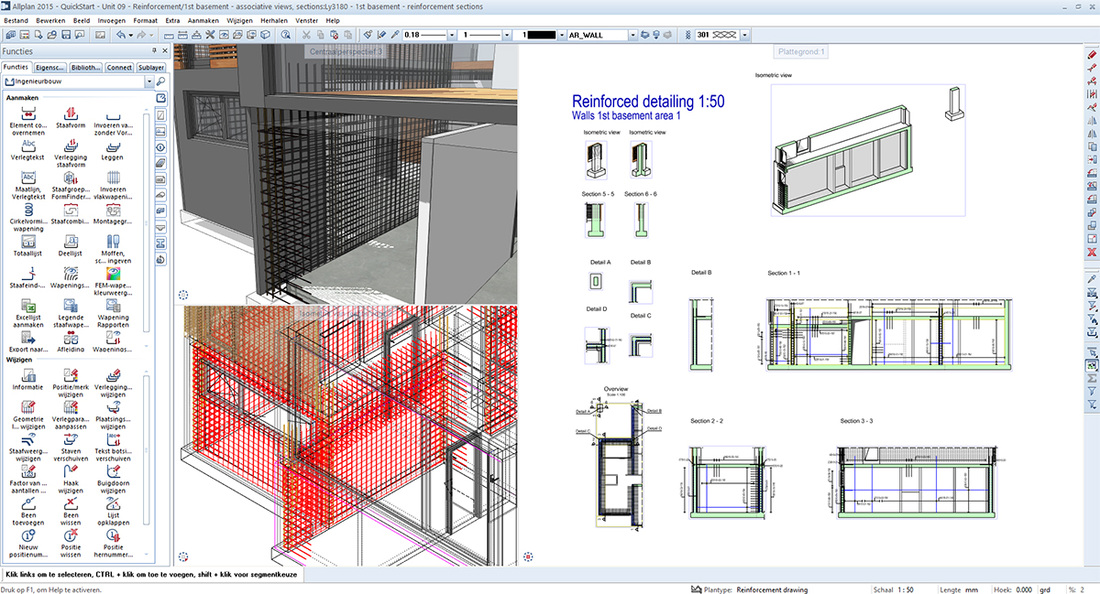Close the Functies panel

pos(165,50)
